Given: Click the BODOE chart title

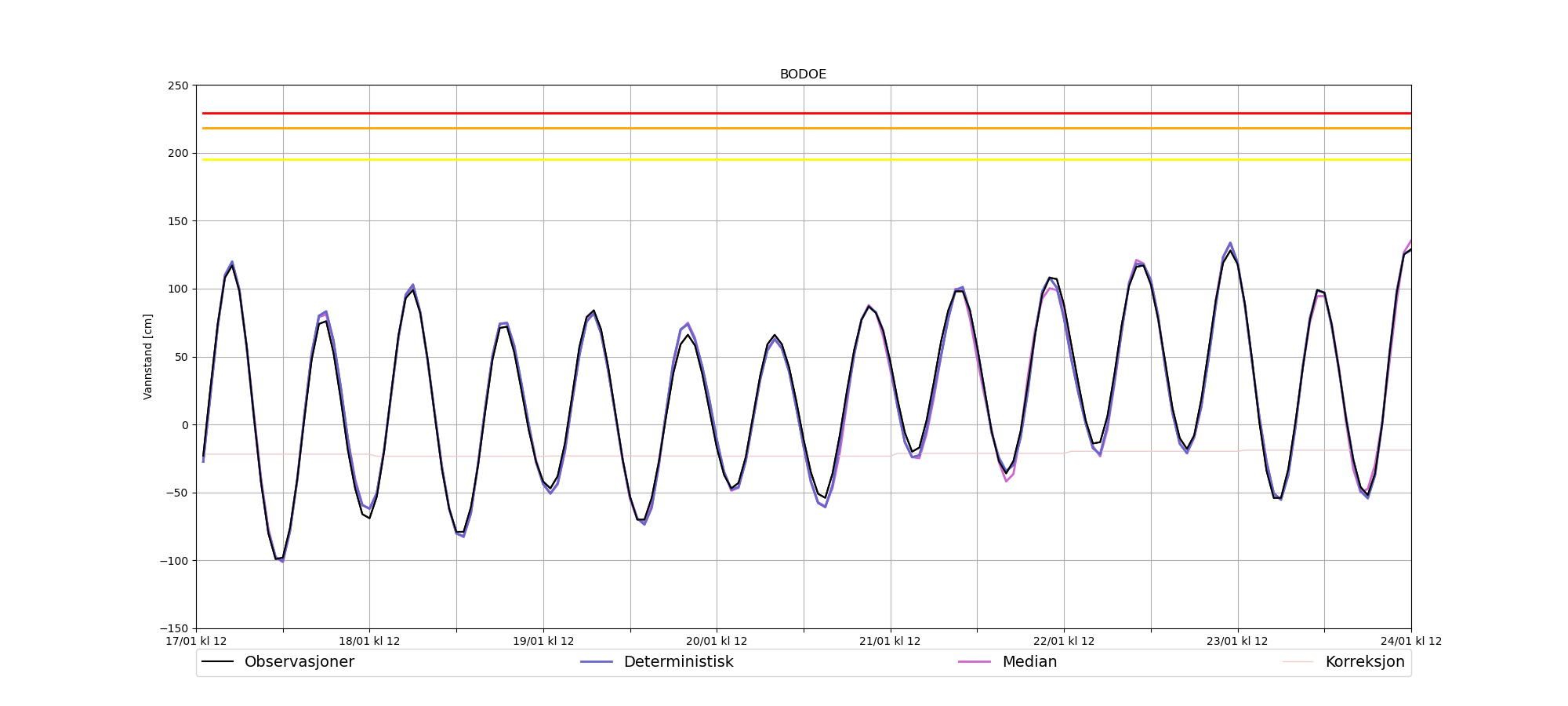Looking at the screenshot, I should [803, 75].
